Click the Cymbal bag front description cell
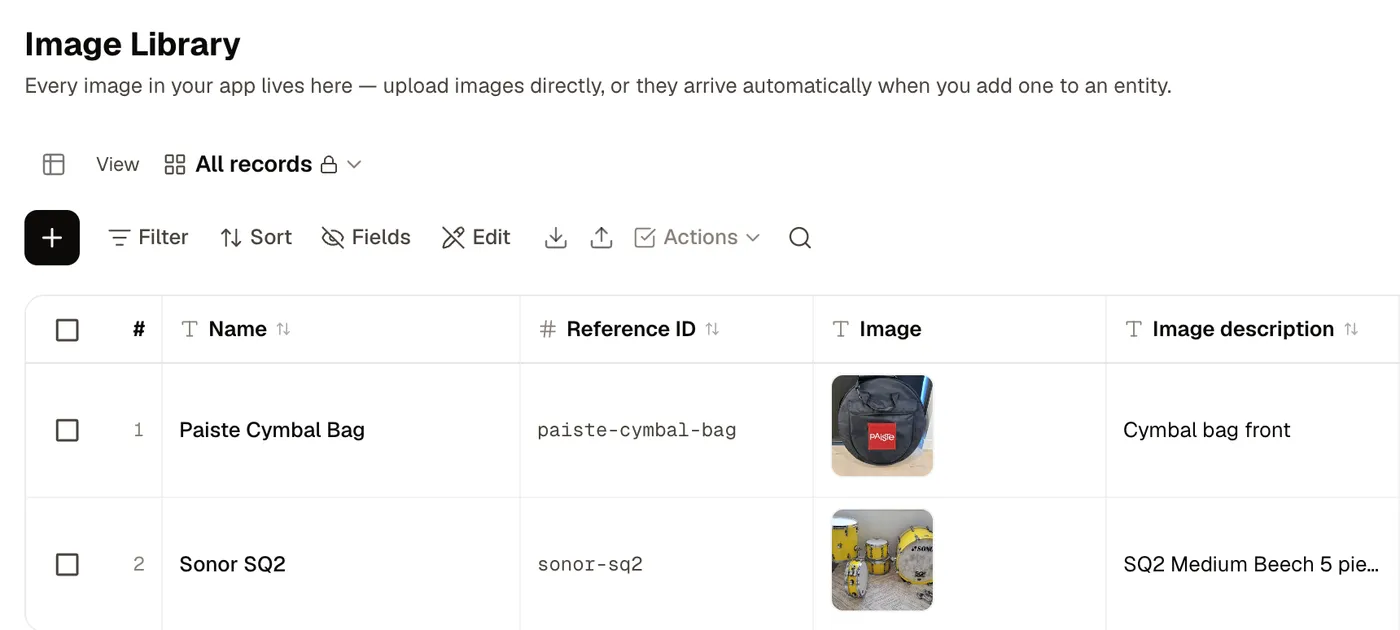This screenshot has height=630, width=1400. point(1253,430)
